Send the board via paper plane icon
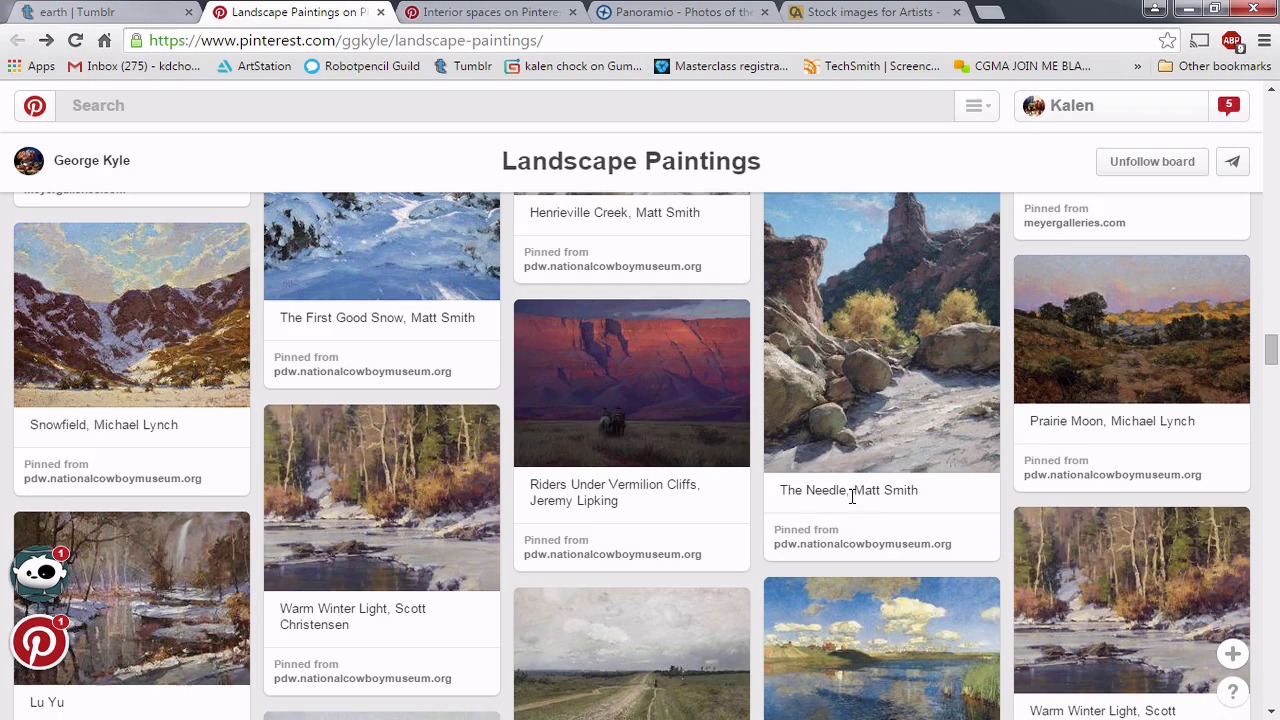Viewport: 1280px width, 720px height. [1233, 162]
